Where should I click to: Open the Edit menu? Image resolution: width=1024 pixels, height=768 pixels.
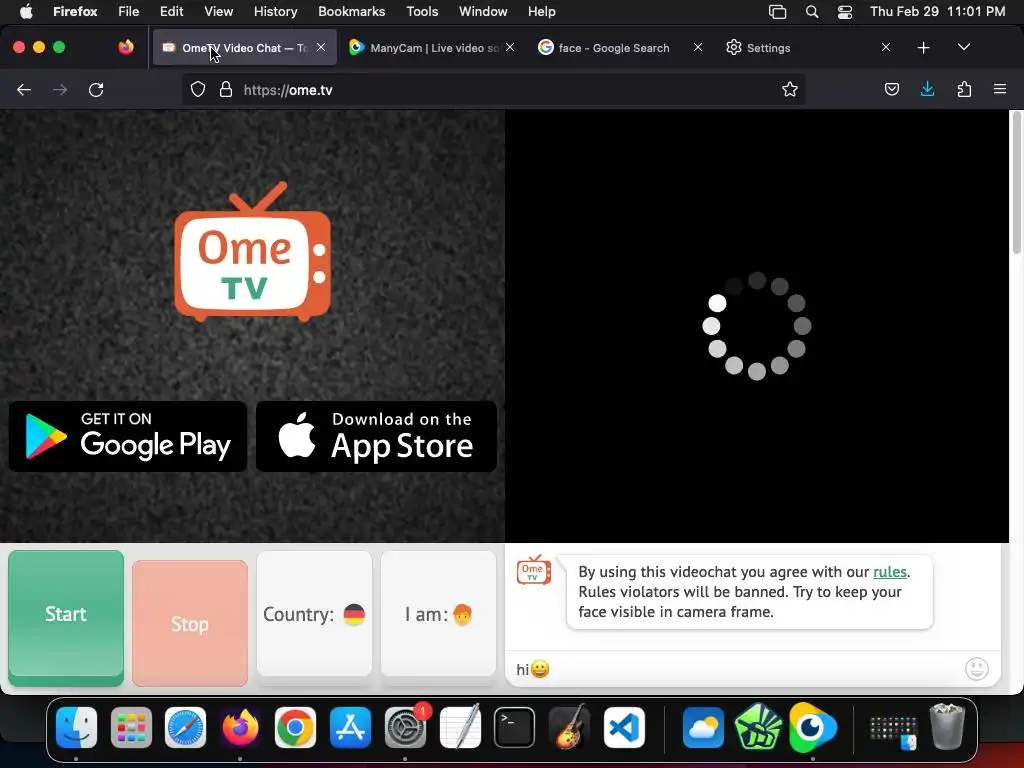171,11
